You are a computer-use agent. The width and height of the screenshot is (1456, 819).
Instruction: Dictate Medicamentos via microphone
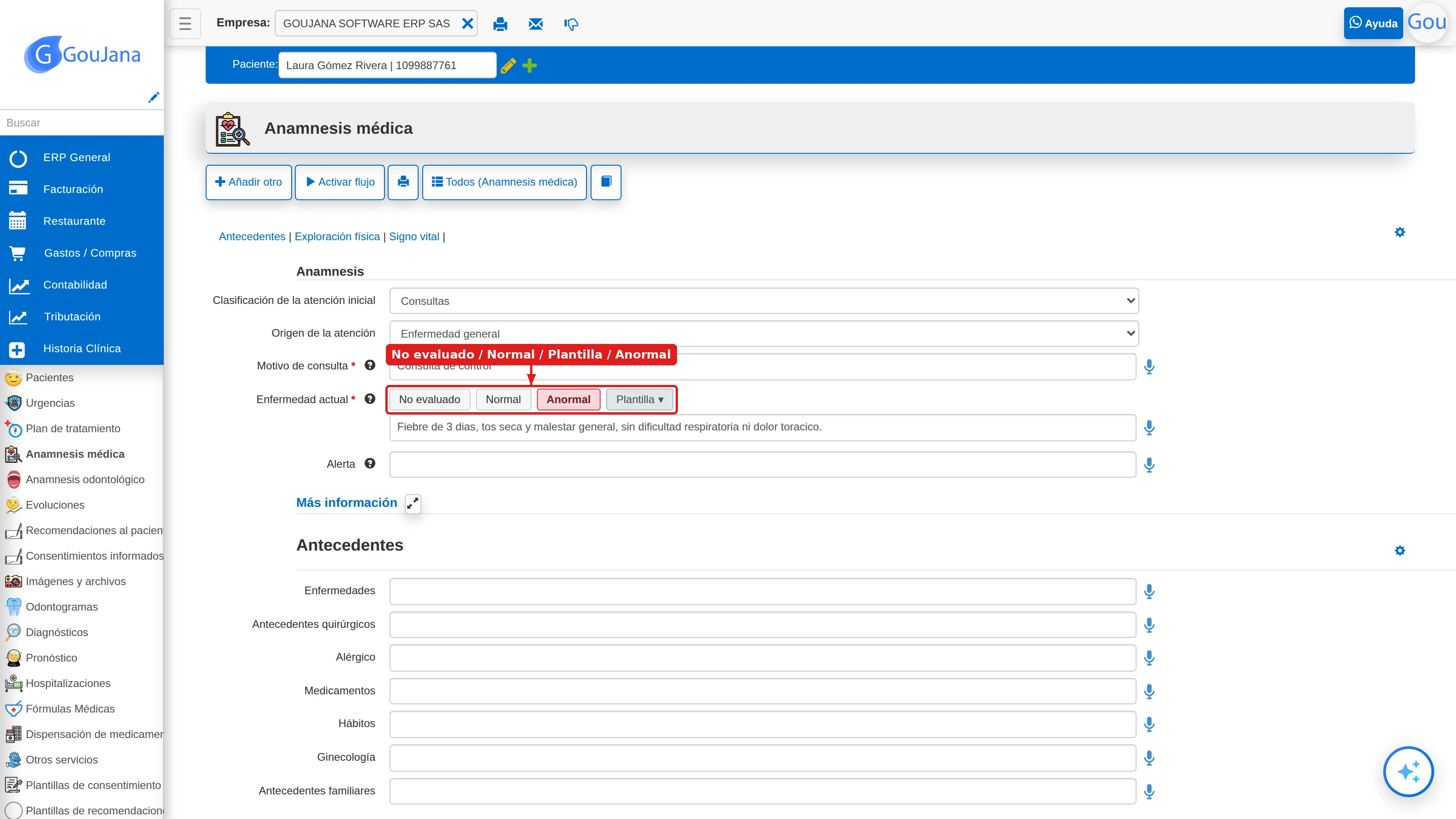point(1149,692)
